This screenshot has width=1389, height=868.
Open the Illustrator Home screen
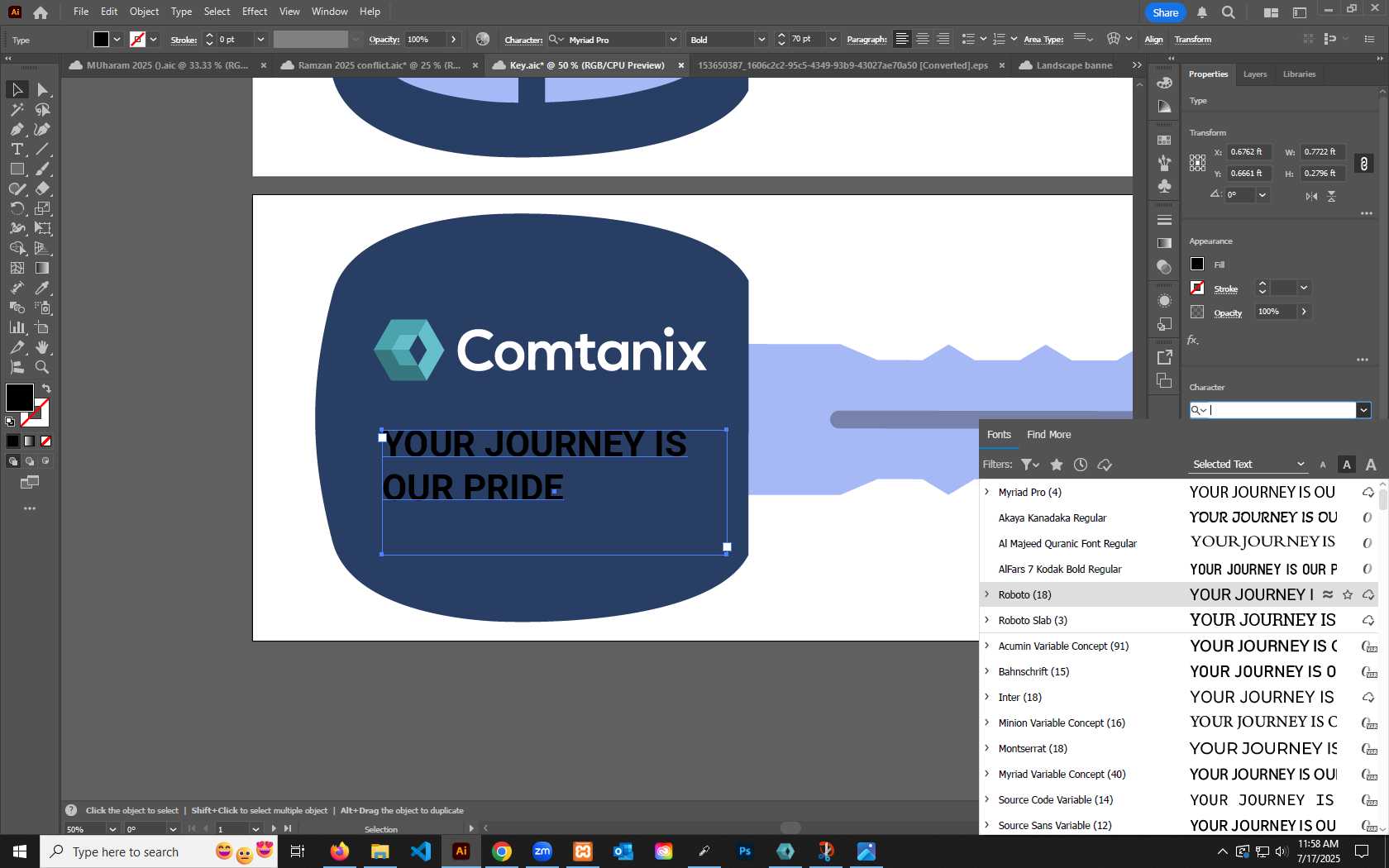point(40,12)
